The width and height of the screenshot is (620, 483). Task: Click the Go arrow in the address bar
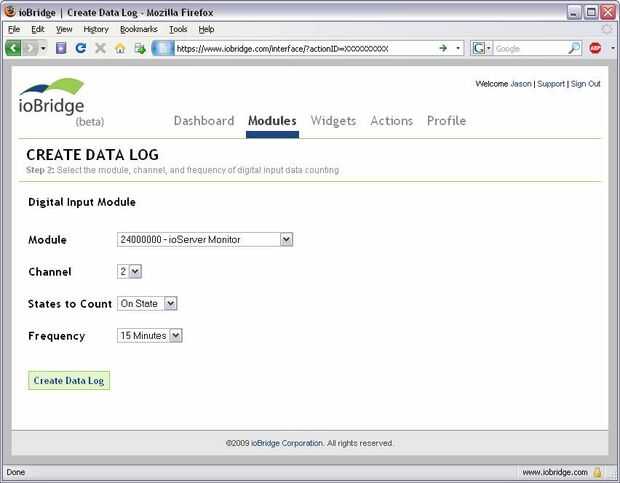443,48
